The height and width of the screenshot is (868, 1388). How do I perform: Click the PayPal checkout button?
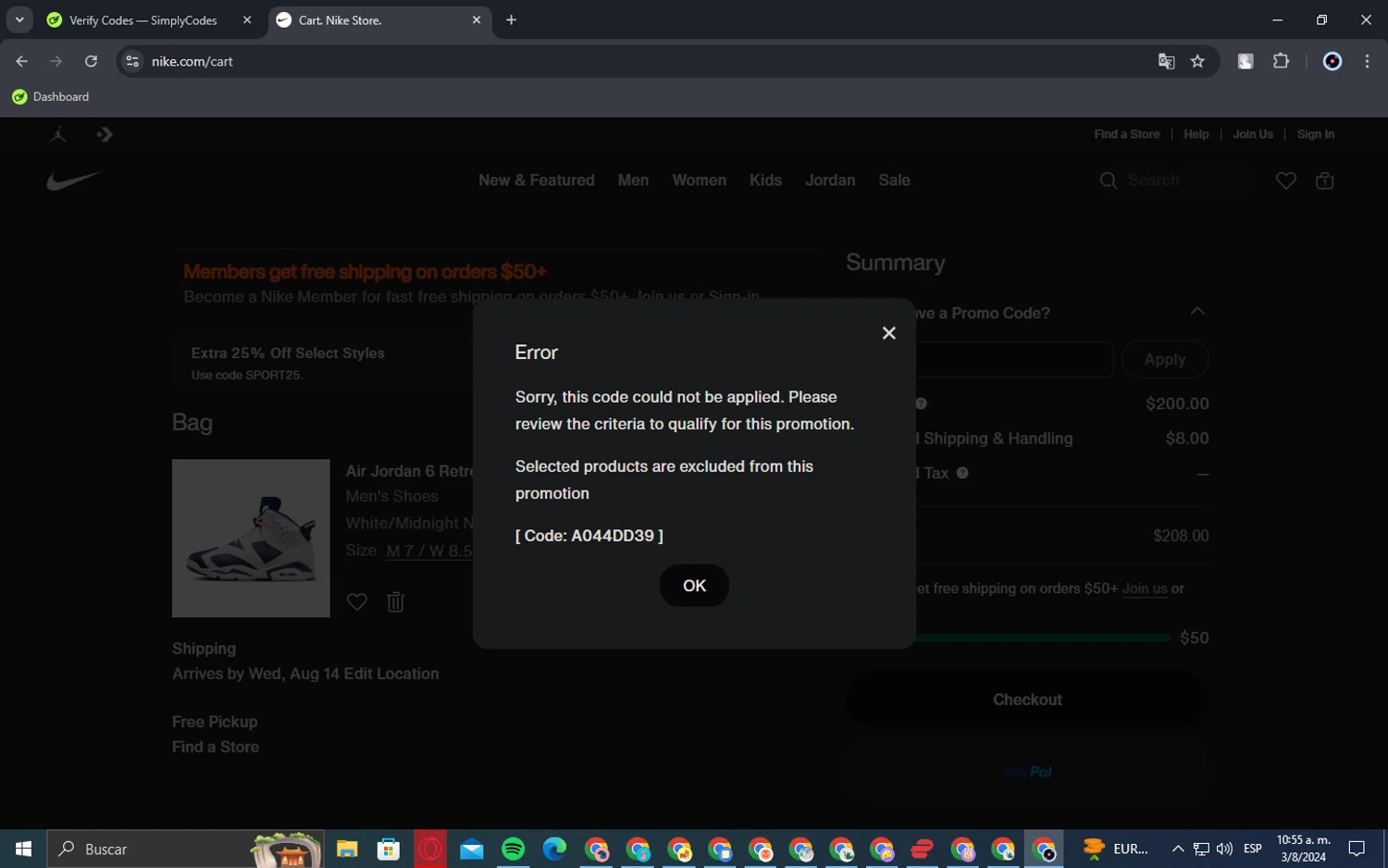coord(1027,771)
